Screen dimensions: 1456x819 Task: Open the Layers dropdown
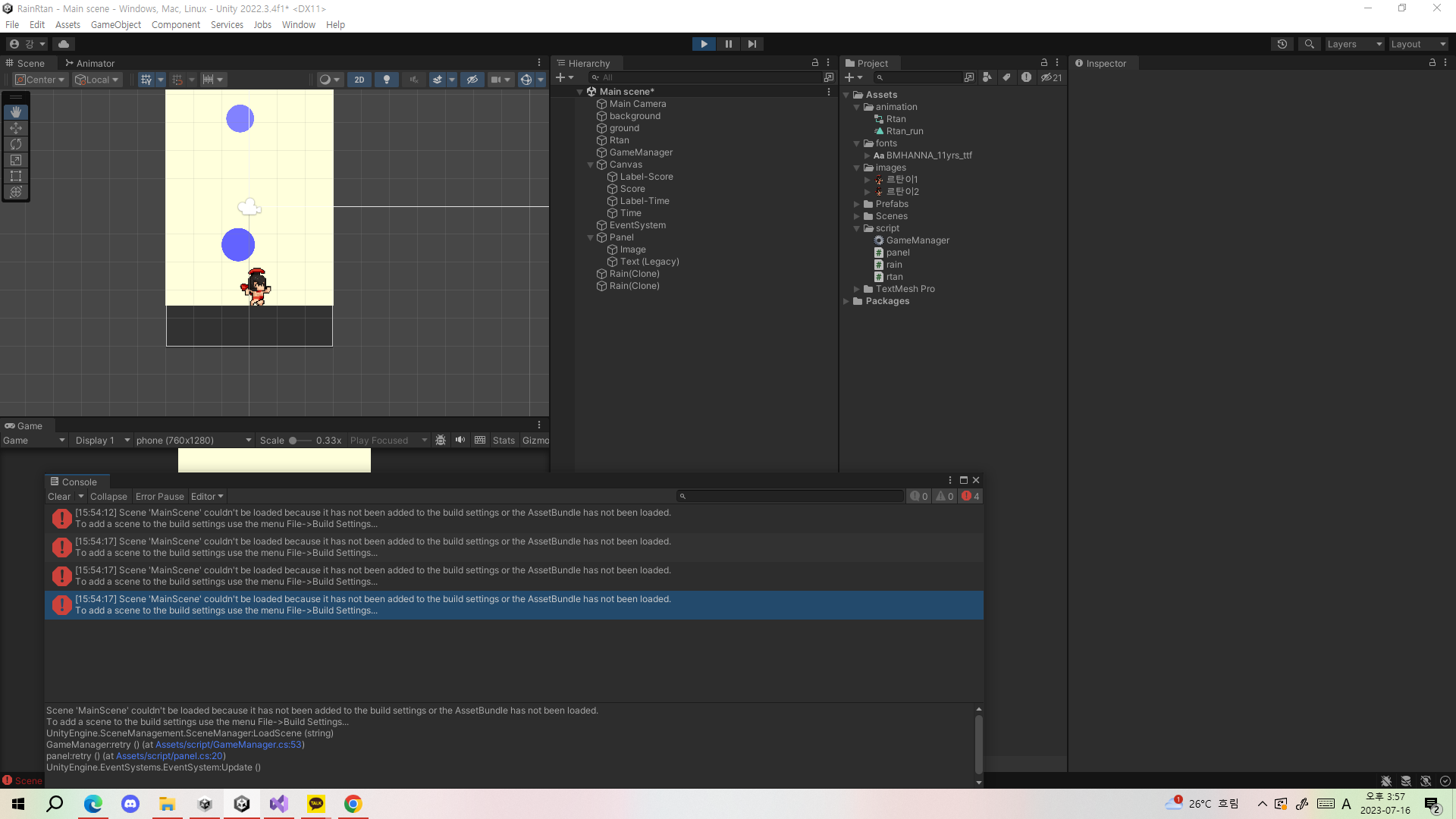point(1354,44)
